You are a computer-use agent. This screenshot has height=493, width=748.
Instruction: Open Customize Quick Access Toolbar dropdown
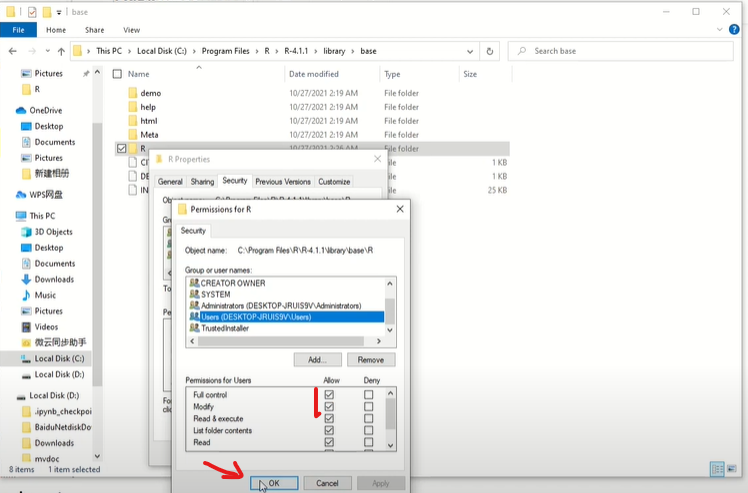coord(59,12)
